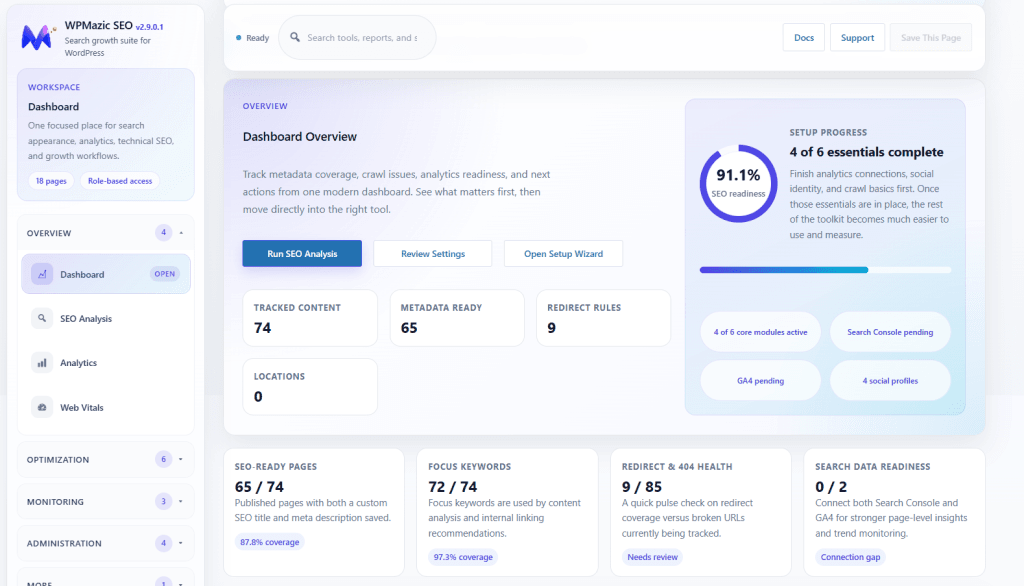Click the Web Vitals gauge icon
The height and width of the screenshot is (586, 1024).
(x=42, y=407)
